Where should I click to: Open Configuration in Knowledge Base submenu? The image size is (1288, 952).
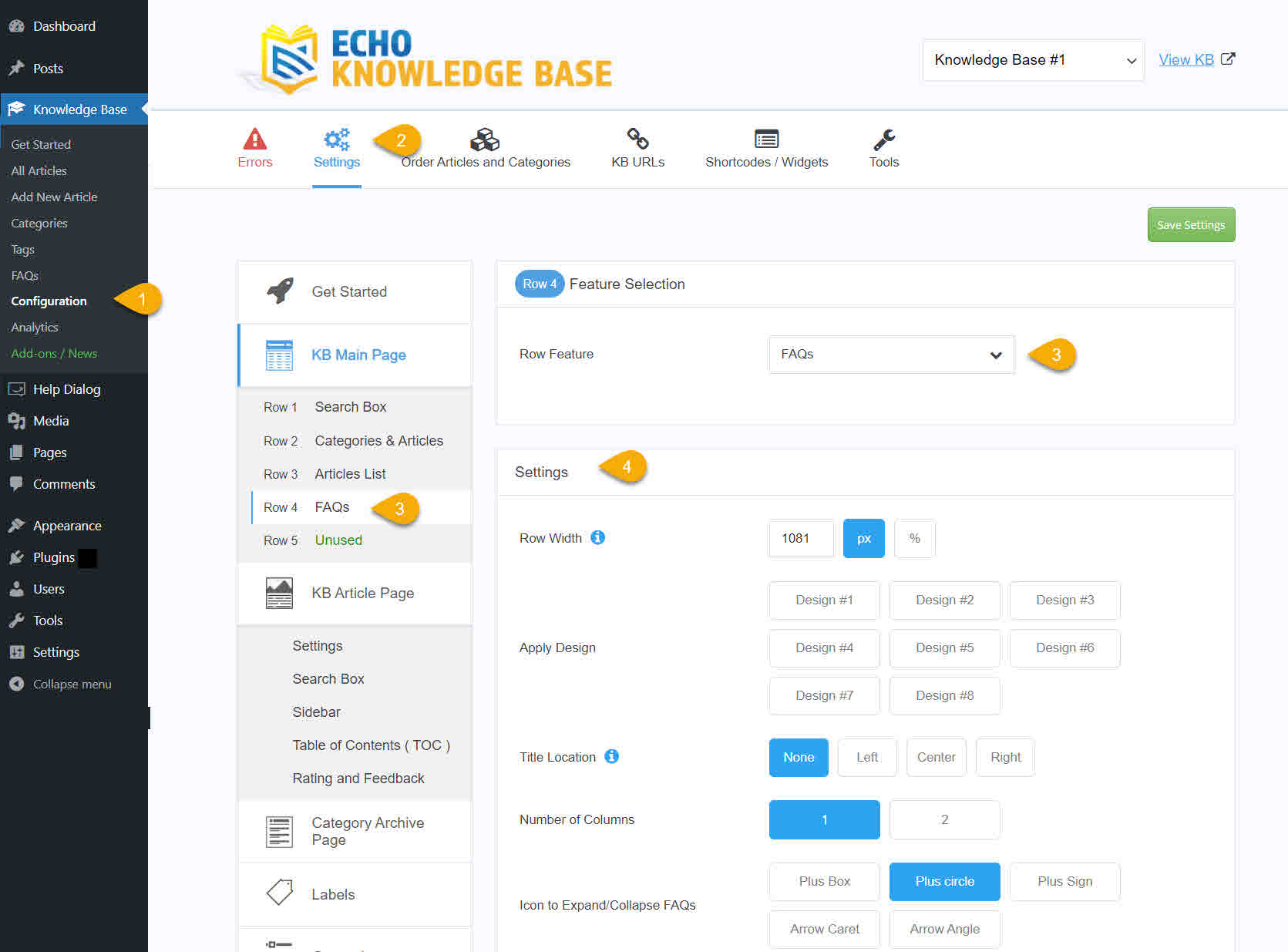click(x=49, y=301)
